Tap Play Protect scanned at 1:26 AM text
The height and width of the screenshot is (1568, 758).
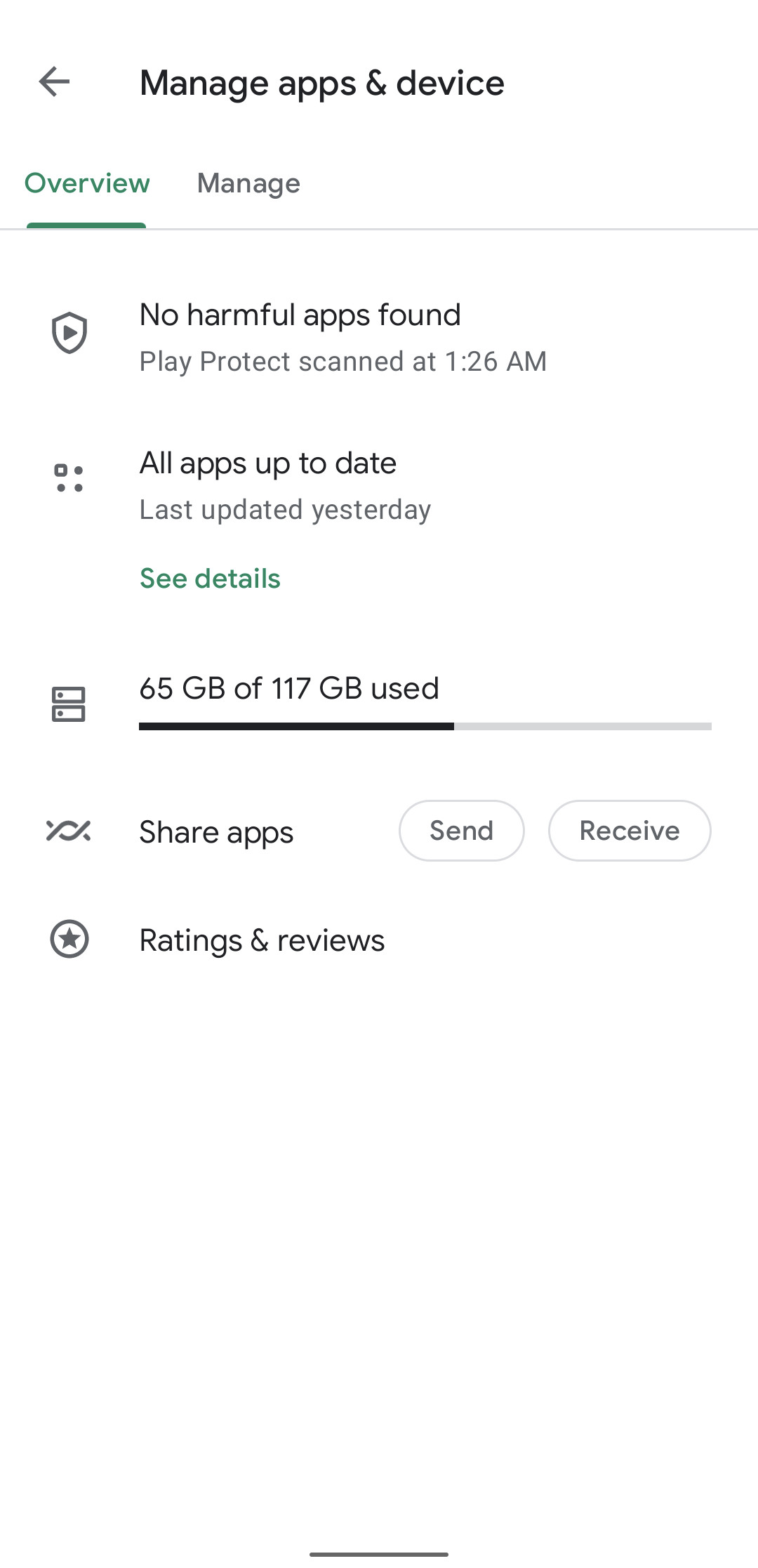[x=343, y=362]
